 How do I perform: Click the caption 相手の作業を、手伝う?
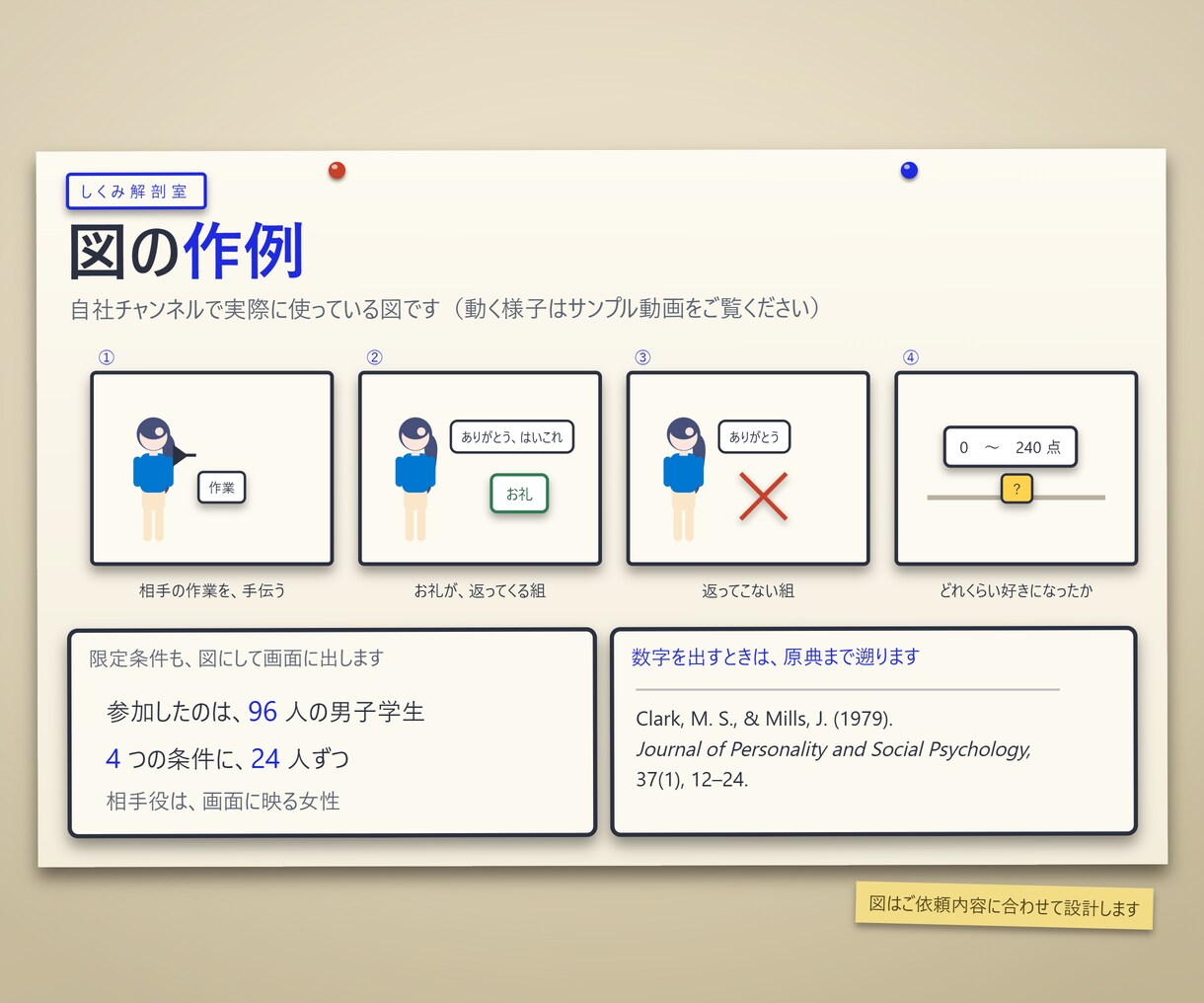pyautogui.click(x=212, y=590)
